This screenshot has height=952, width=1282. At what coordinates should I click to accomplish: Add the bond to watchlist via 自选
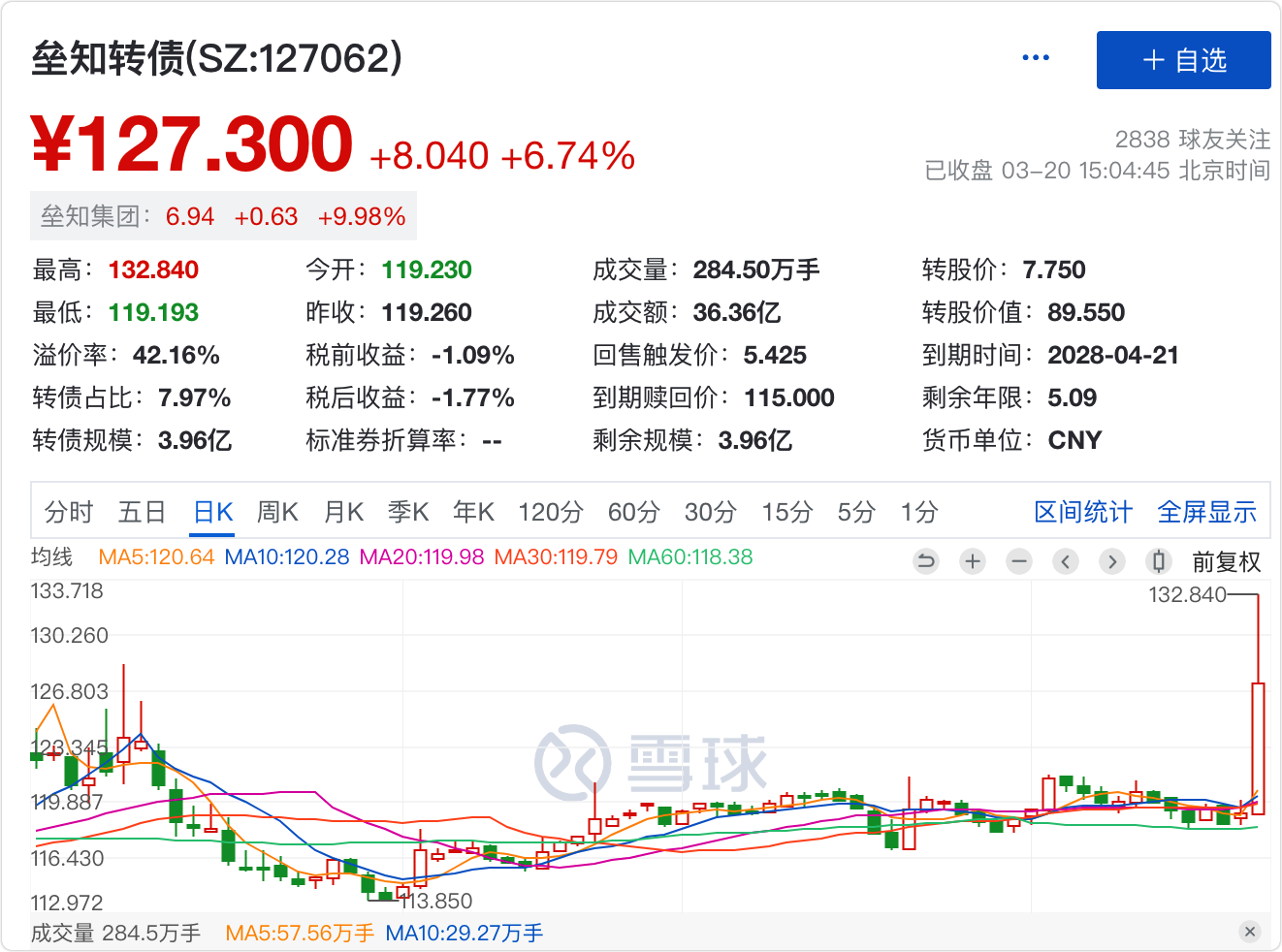click(1183, 60)
